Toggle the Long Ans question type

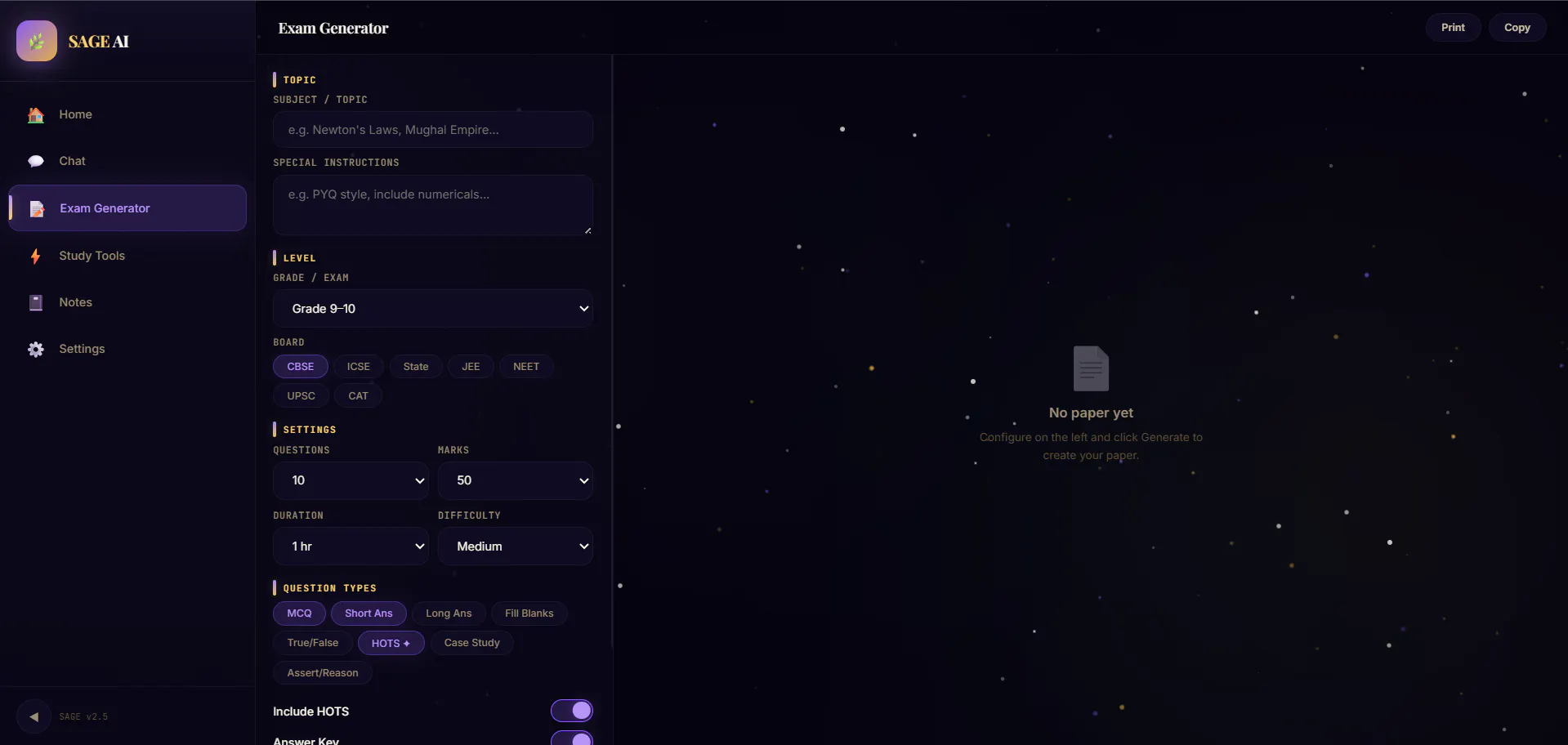point(449,613)
